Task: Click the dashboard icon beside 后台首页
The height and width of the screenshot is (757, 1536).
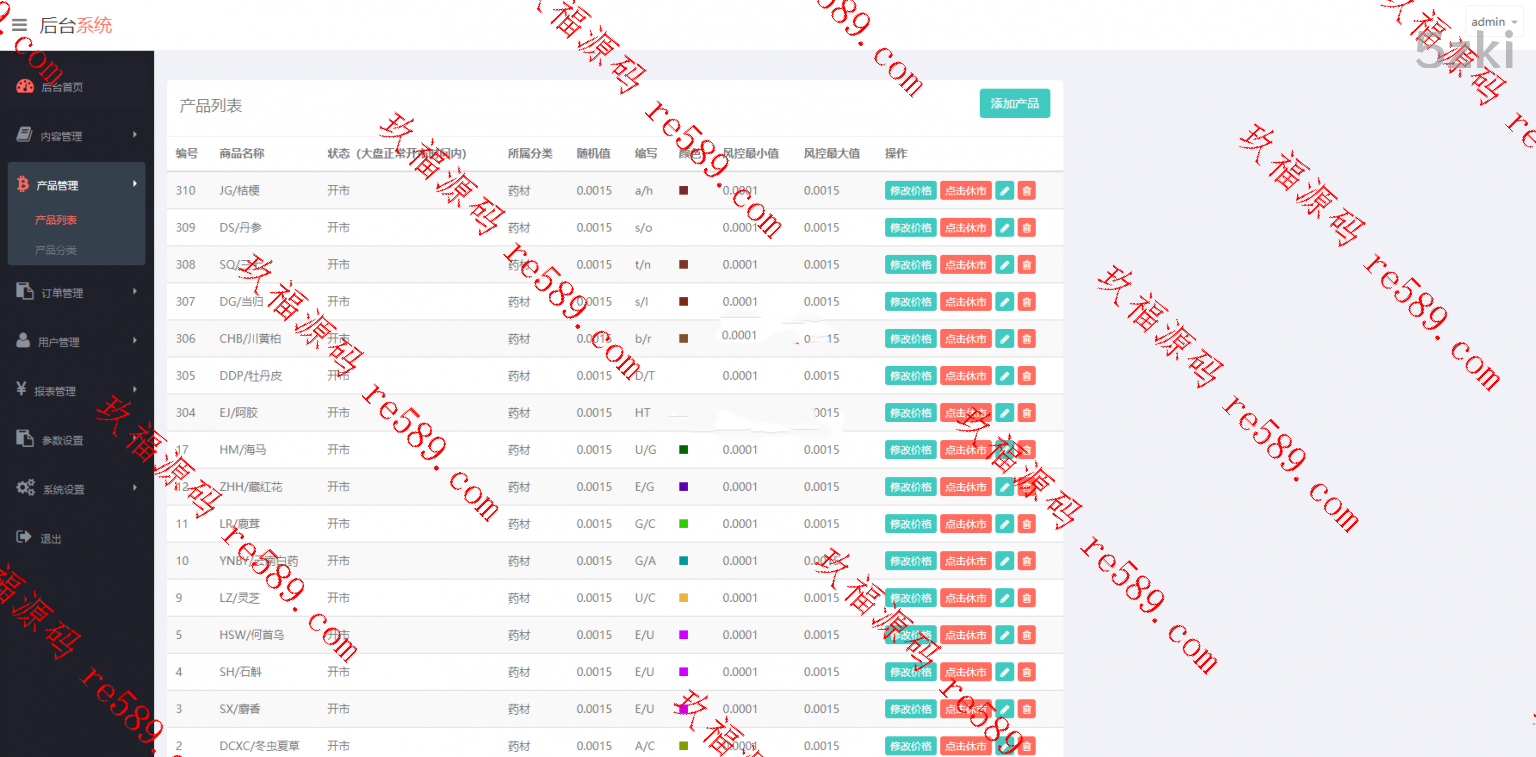Action: click(x=25, y=87)
